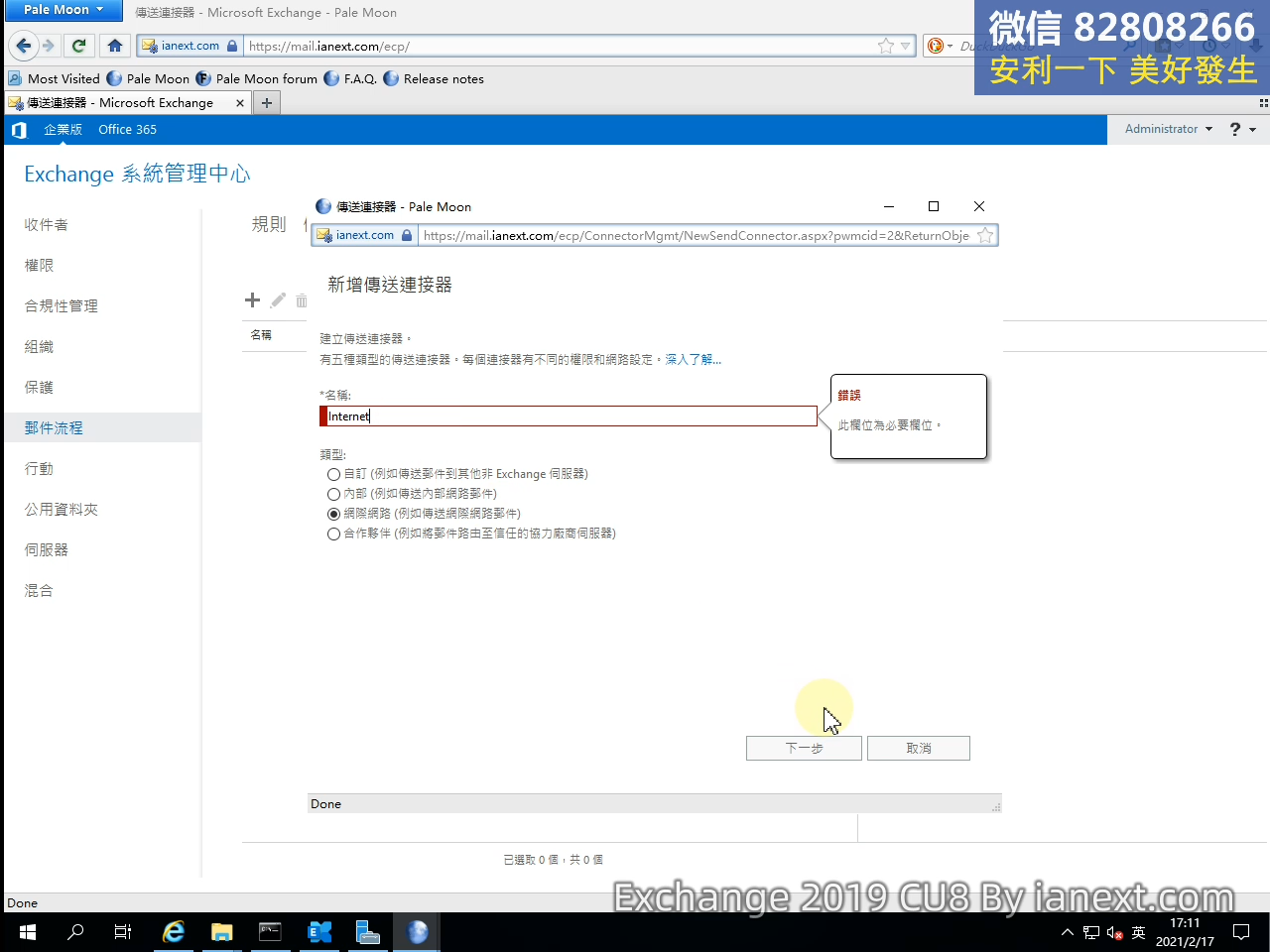Screen dimensions: 1270x952
Task: Select the 合作夥伴 connector type radio button
Action: [333, 534]
